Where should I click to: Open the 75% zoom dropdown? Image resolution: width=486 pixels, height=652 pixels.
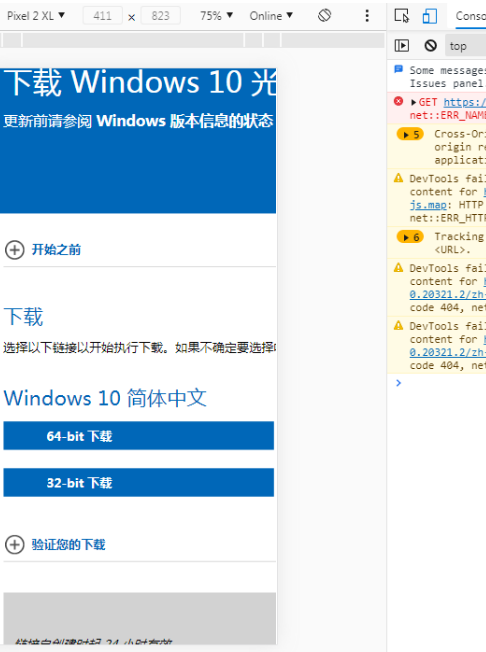tap(216, 16)
